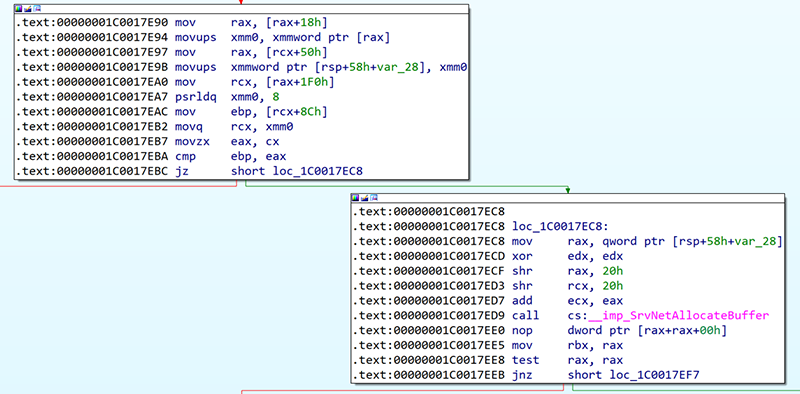The height and width of the screenshot is (394, 800).
Task: Select the line 'mov rax, [rax+18h]'
Action: coord(171,22)
